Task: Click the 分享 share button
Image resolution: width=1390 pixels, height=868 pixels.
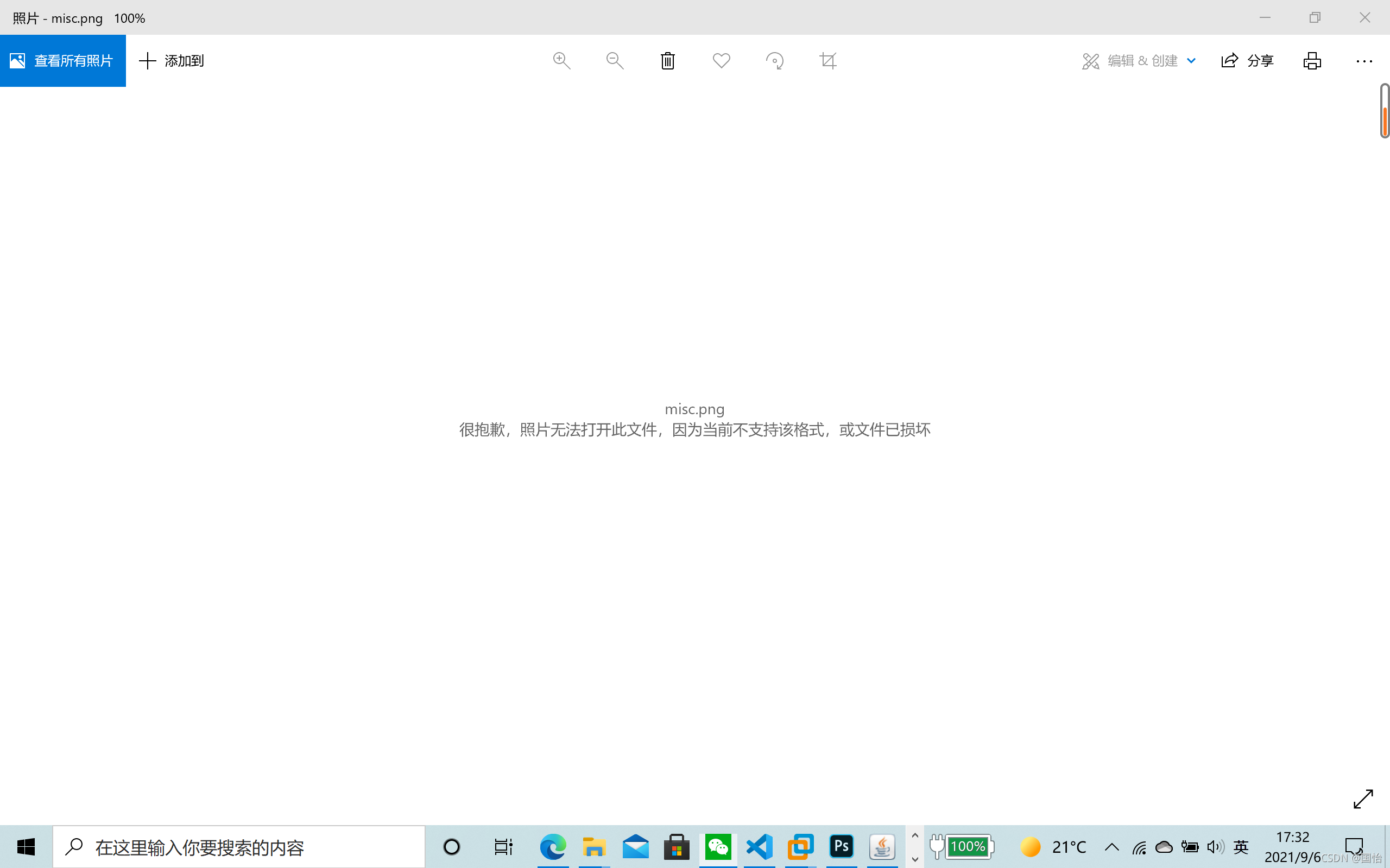Action: click(1247, 60)
